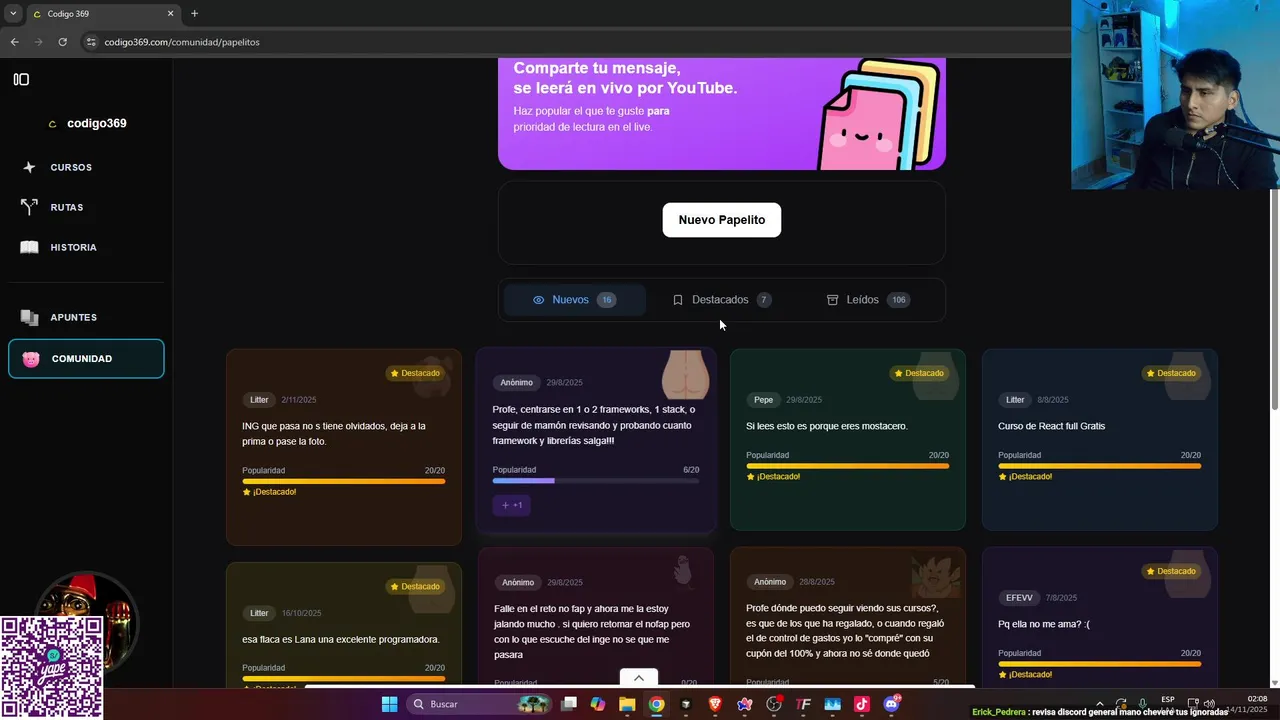
Task: Show hidden system tray icons chevron
Action: click(1100, 703)
